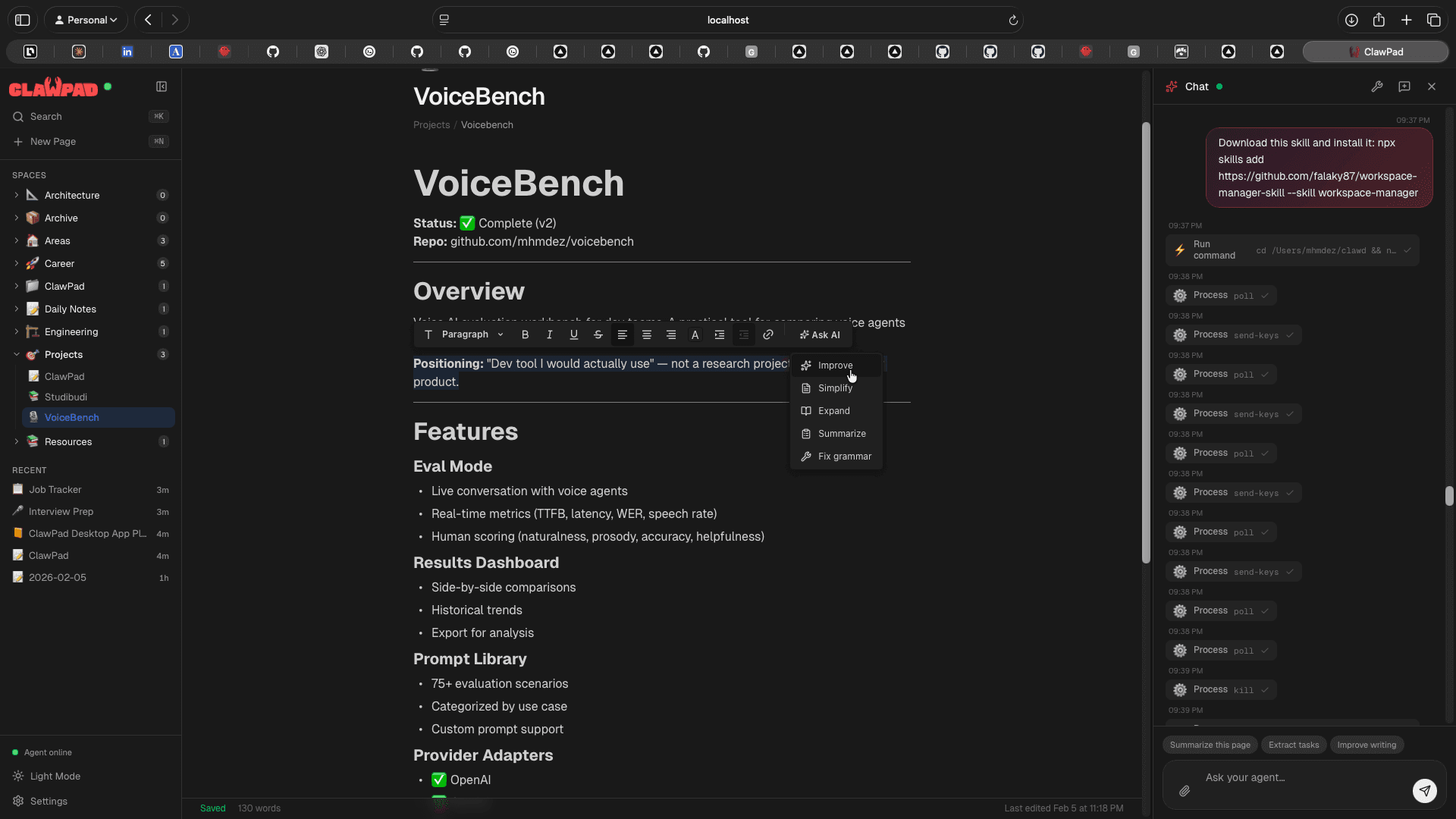Viewport: 1456px width, 819px height.
Task: Toggle bold formatting in editor toolbar
Action: coord(525,334)
